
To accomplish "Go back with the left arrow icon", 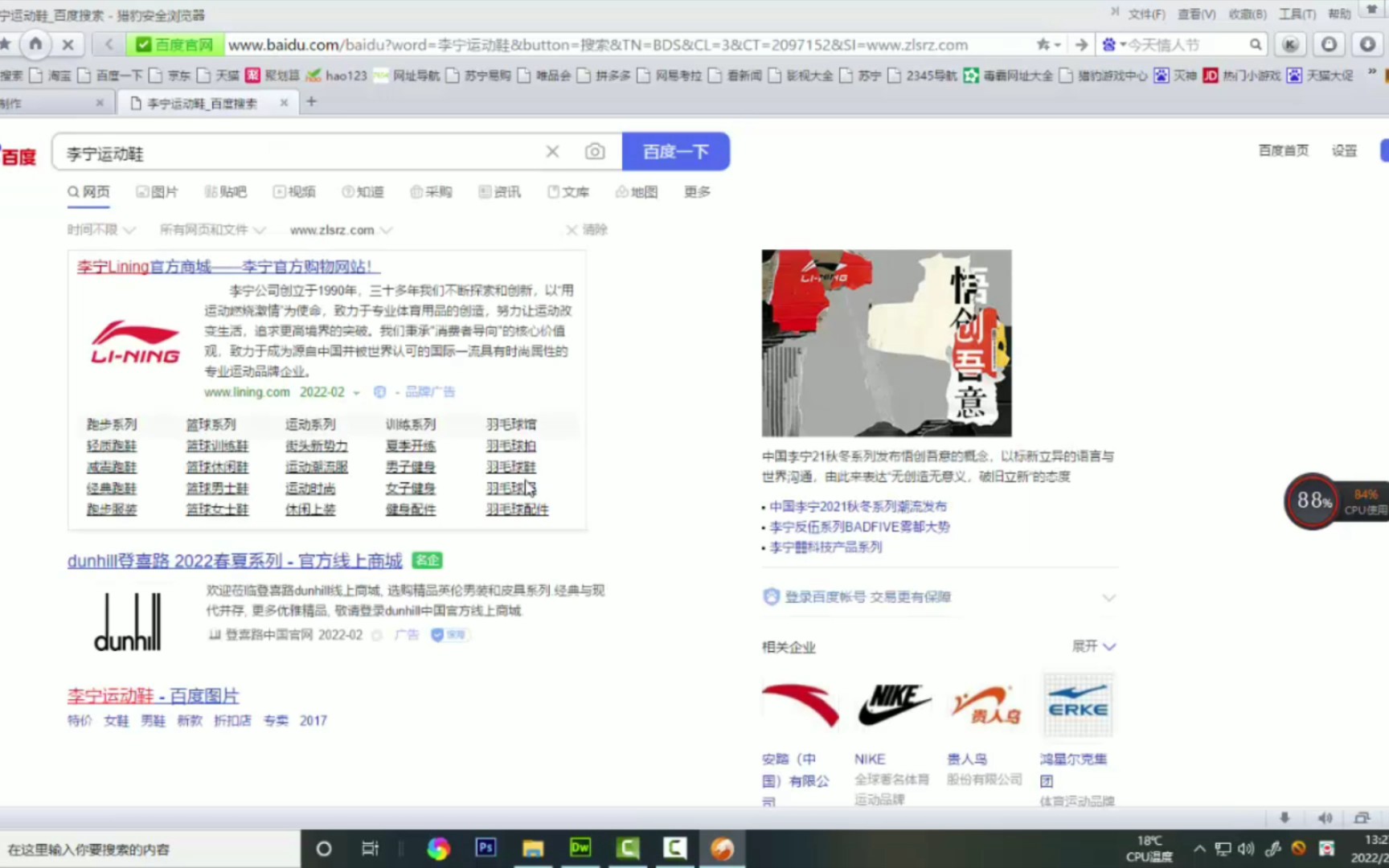I will tap(109, 45).
